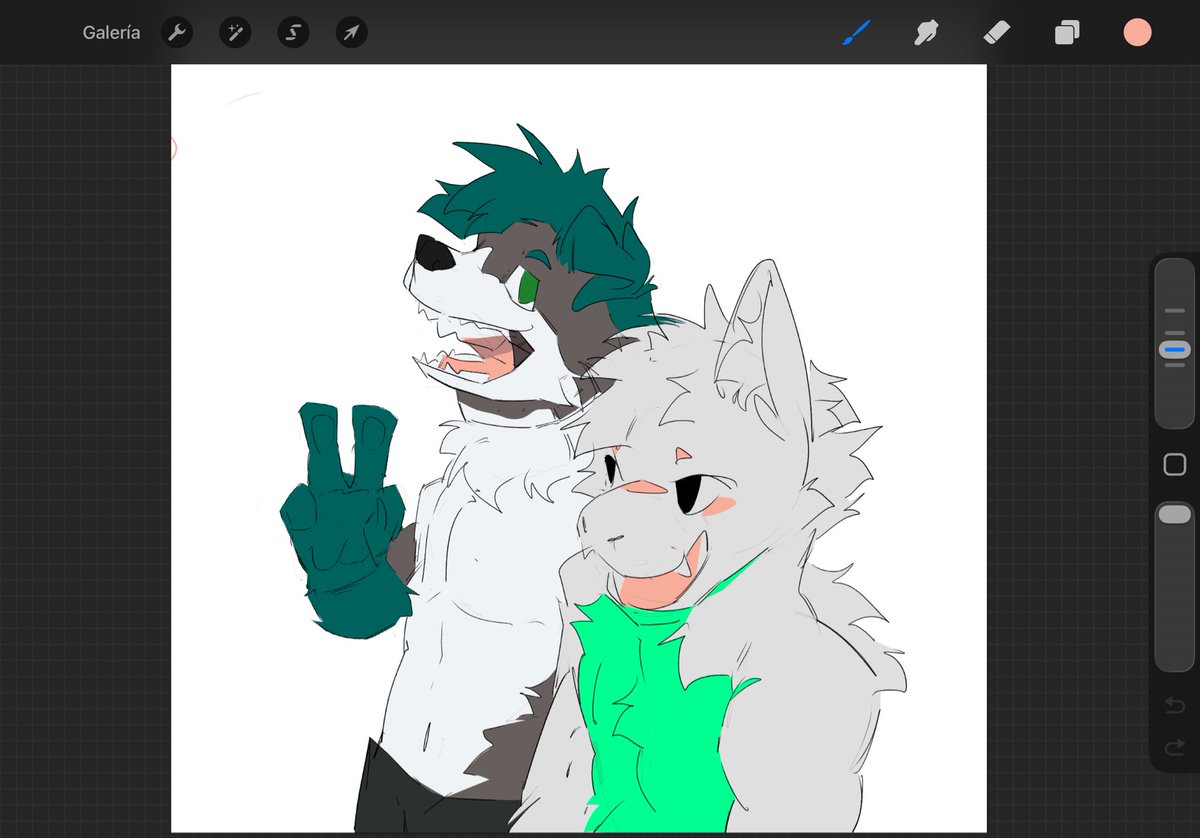
Task: Select the Eraser tool
Action: (997, 33)
